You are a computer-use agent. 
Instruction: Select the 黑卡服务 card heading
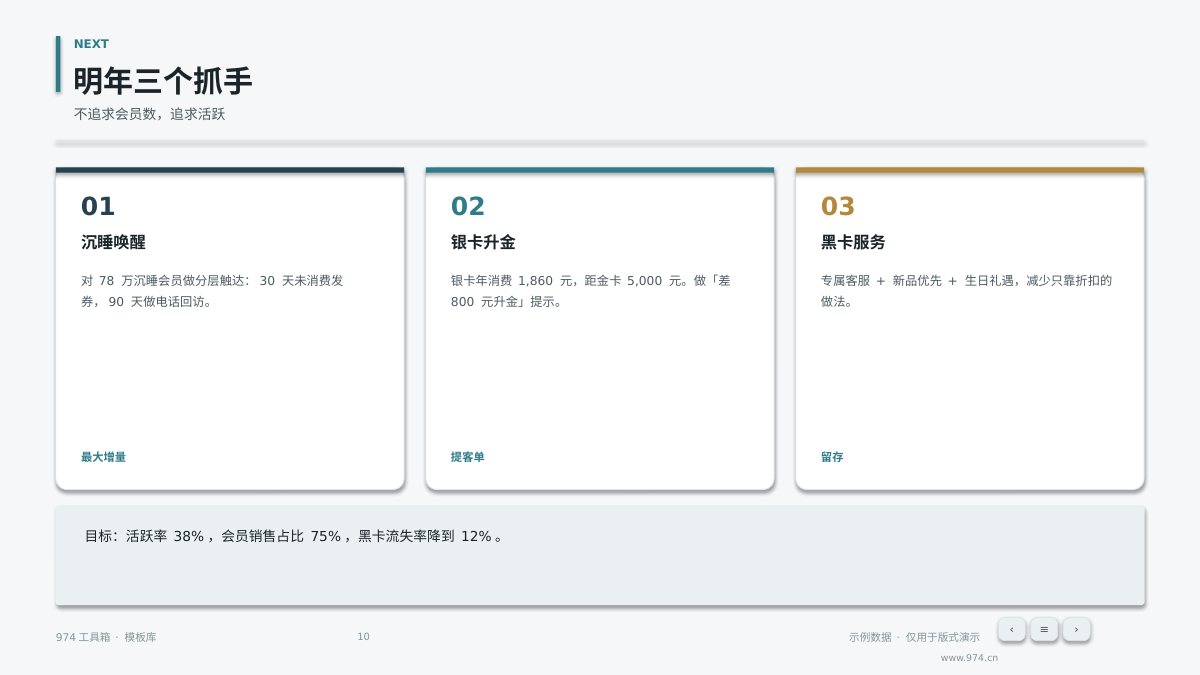tap(853, 242)
